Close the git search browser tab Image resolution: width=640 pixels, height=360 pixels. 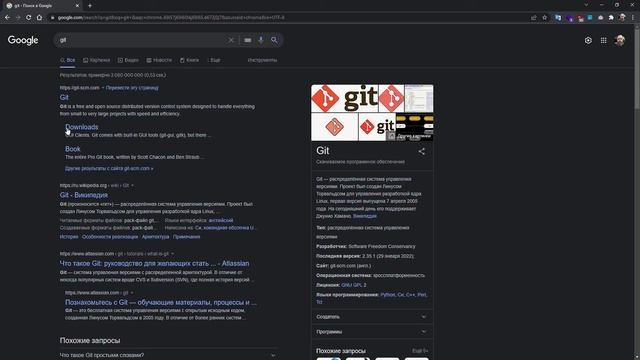(78, 6)
